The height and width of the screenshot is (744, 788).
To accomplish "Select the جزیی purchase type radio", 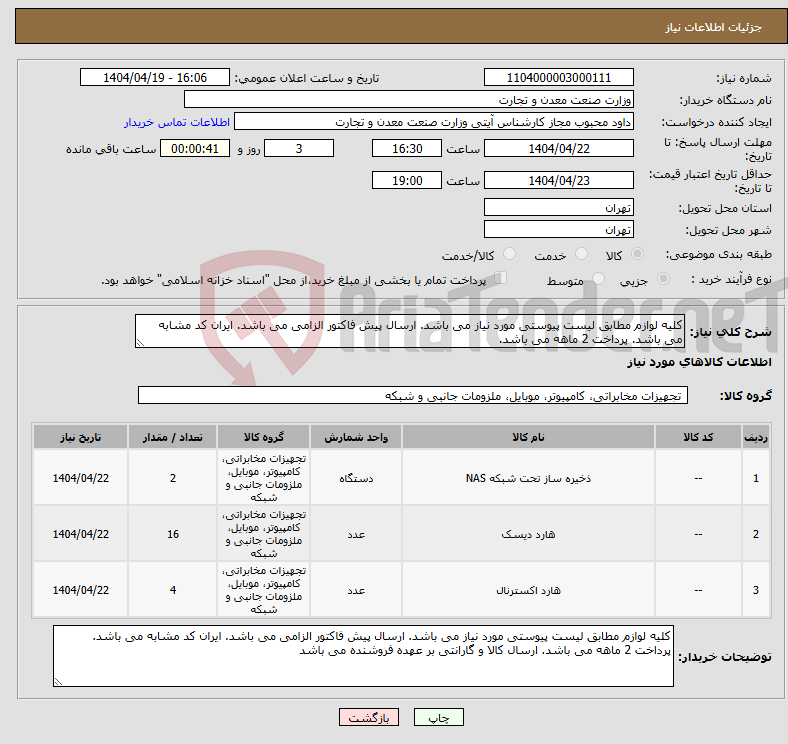I will [663, 278].
